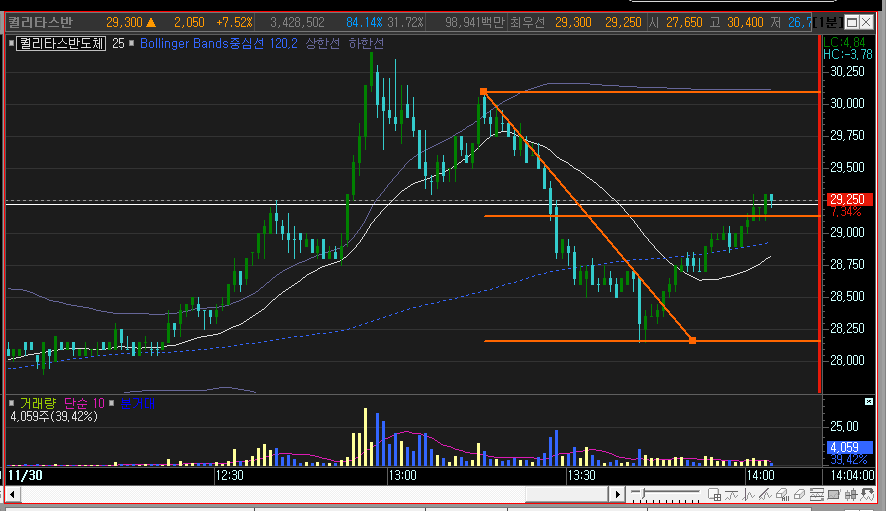
Task: Click the 28,000 price axis label
Action: click(847, 360)
